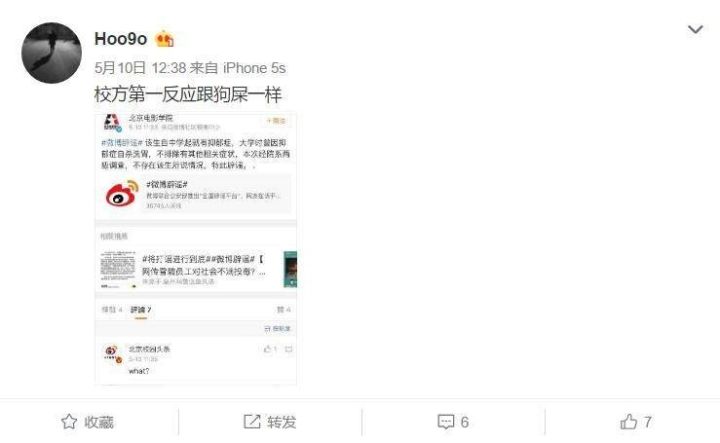Open comments via the speech bubble icon
This screenshot has height=443, width=720.
pyautogui.click(x=446, y=422)
